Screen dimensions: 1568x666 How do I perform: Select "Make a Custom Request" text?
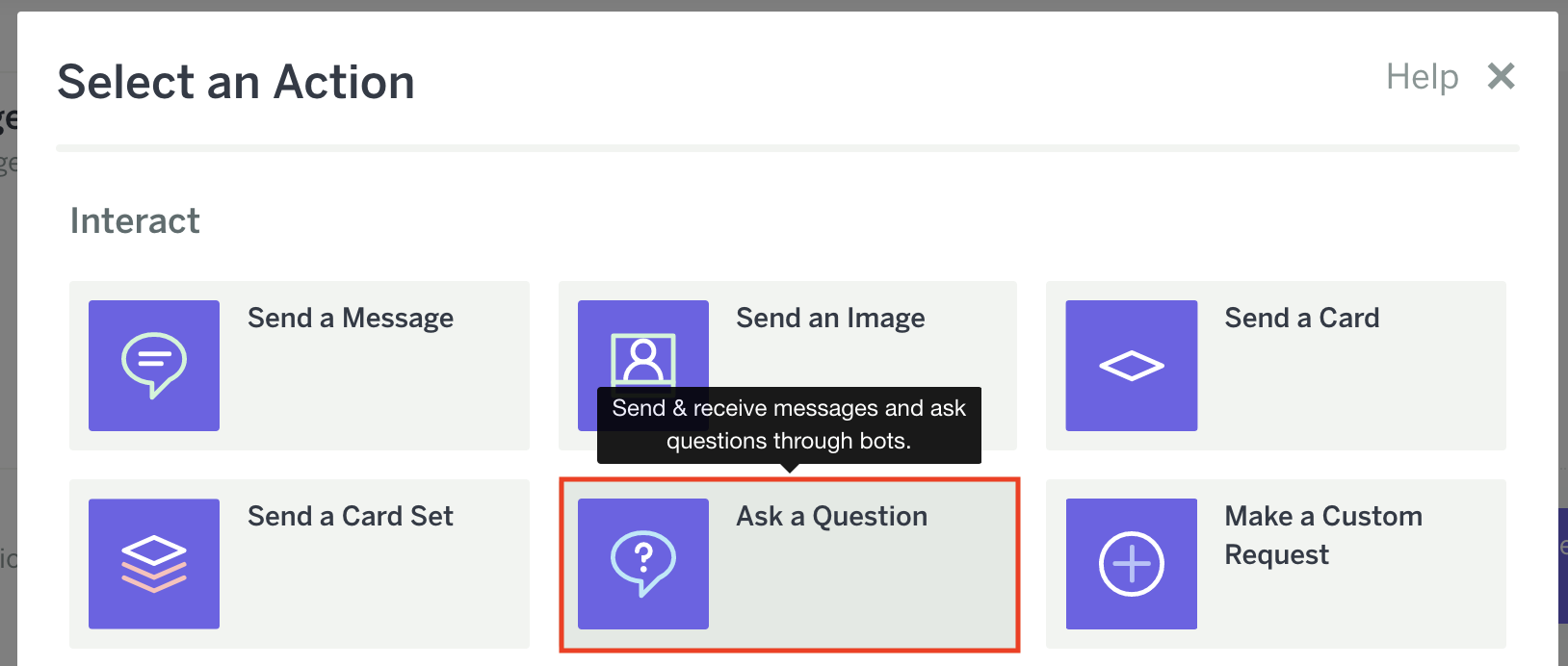pos(1322,535)
